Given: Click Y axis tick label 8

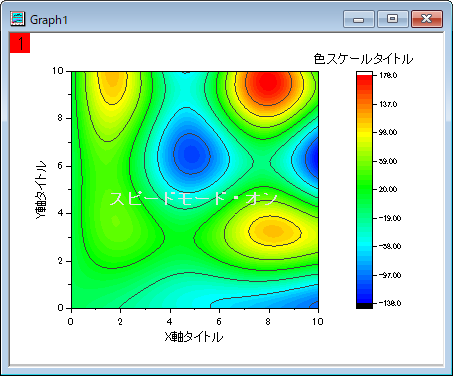Looking at the screenshot, I should (60, 118).
